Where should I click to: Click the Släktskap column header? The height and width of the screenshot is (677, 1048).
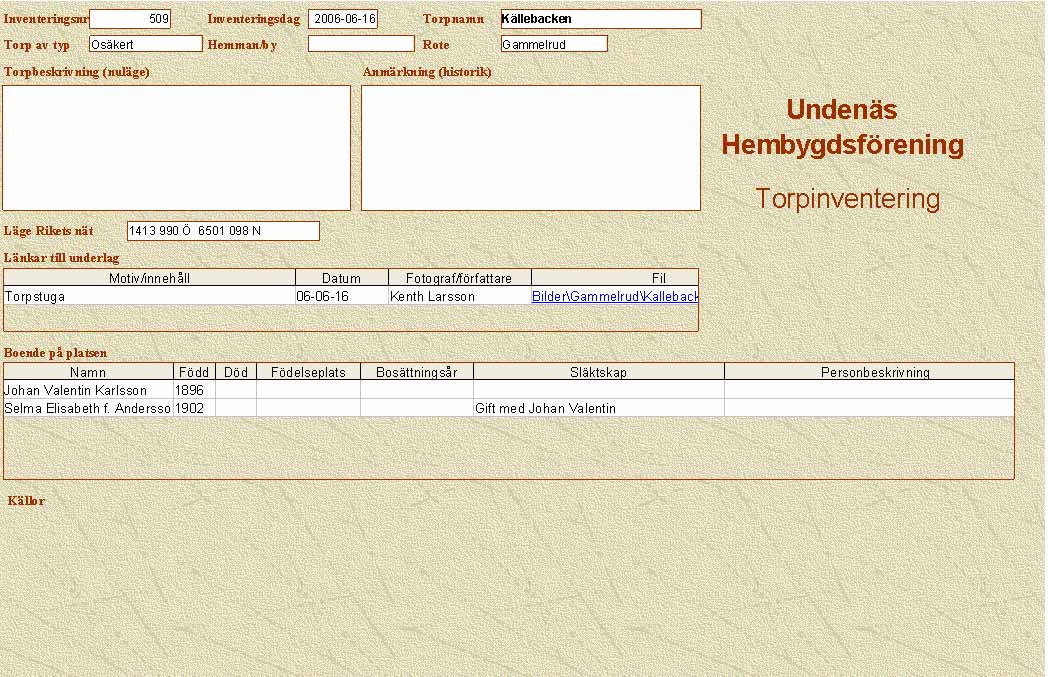point(598,372)
